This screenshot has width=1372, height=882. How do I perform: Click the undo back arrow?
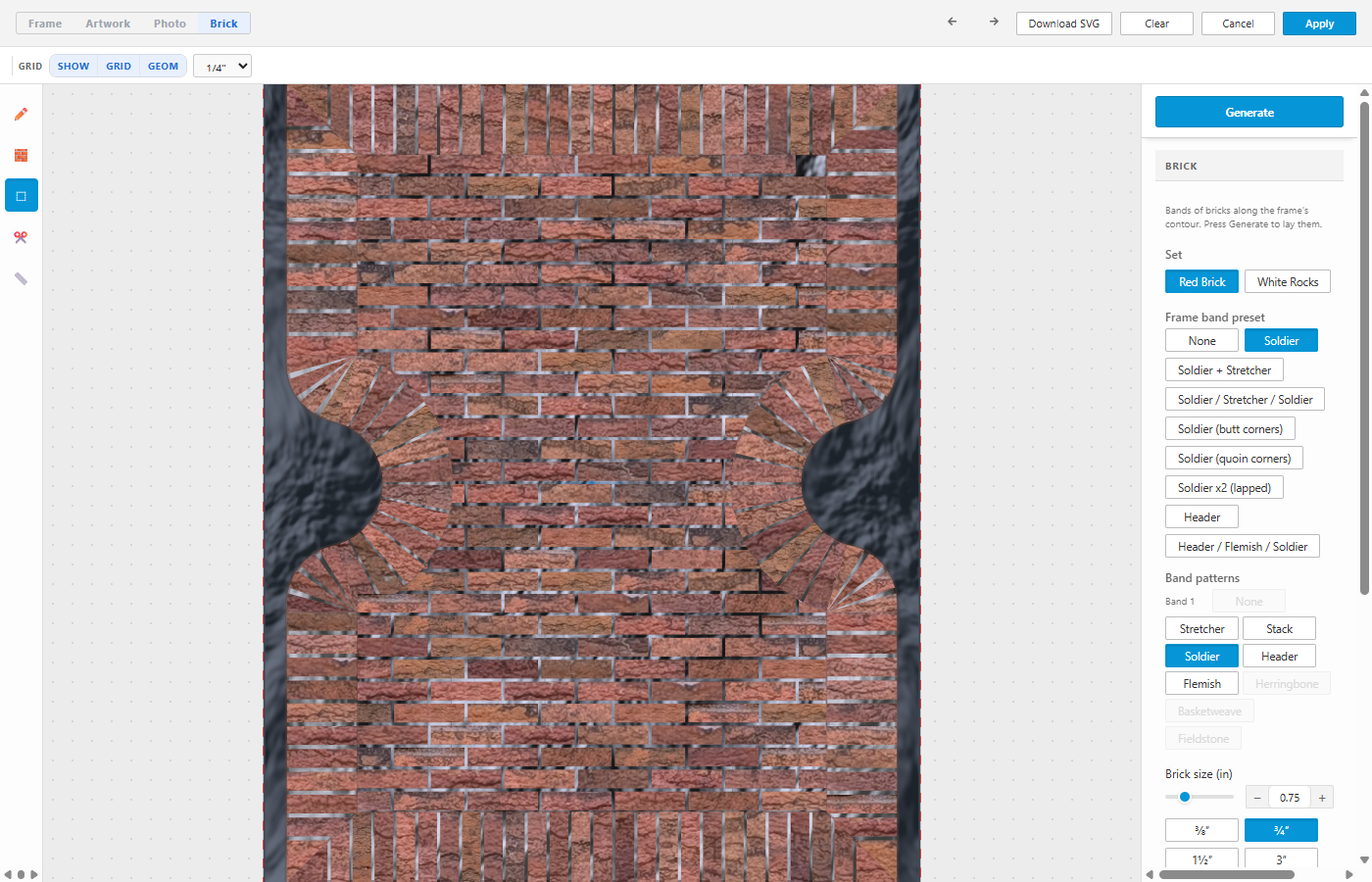(952, 22)
